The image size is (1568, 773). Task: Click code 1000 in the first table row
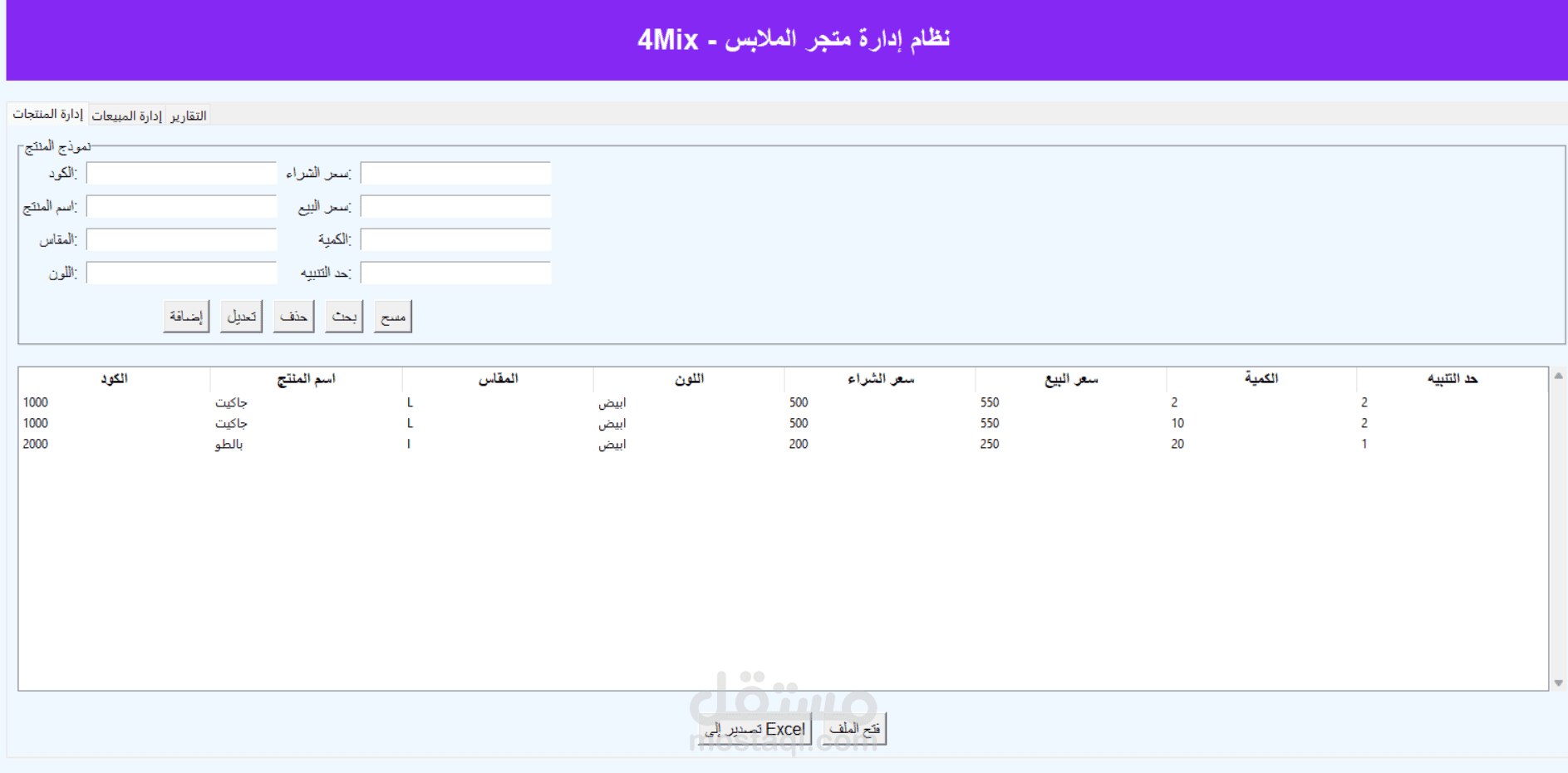pyautogui.click(x=36, y=402)
